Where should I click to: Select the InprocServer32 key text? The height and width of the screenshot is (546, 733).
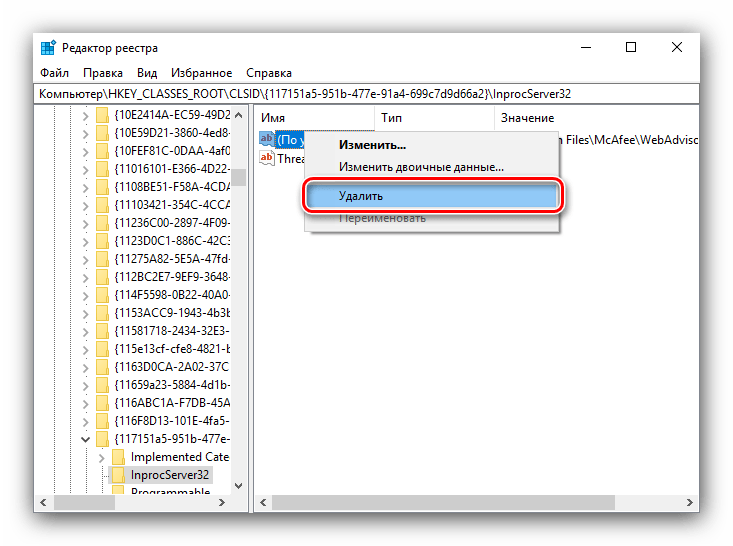click(x=170, y=475)
